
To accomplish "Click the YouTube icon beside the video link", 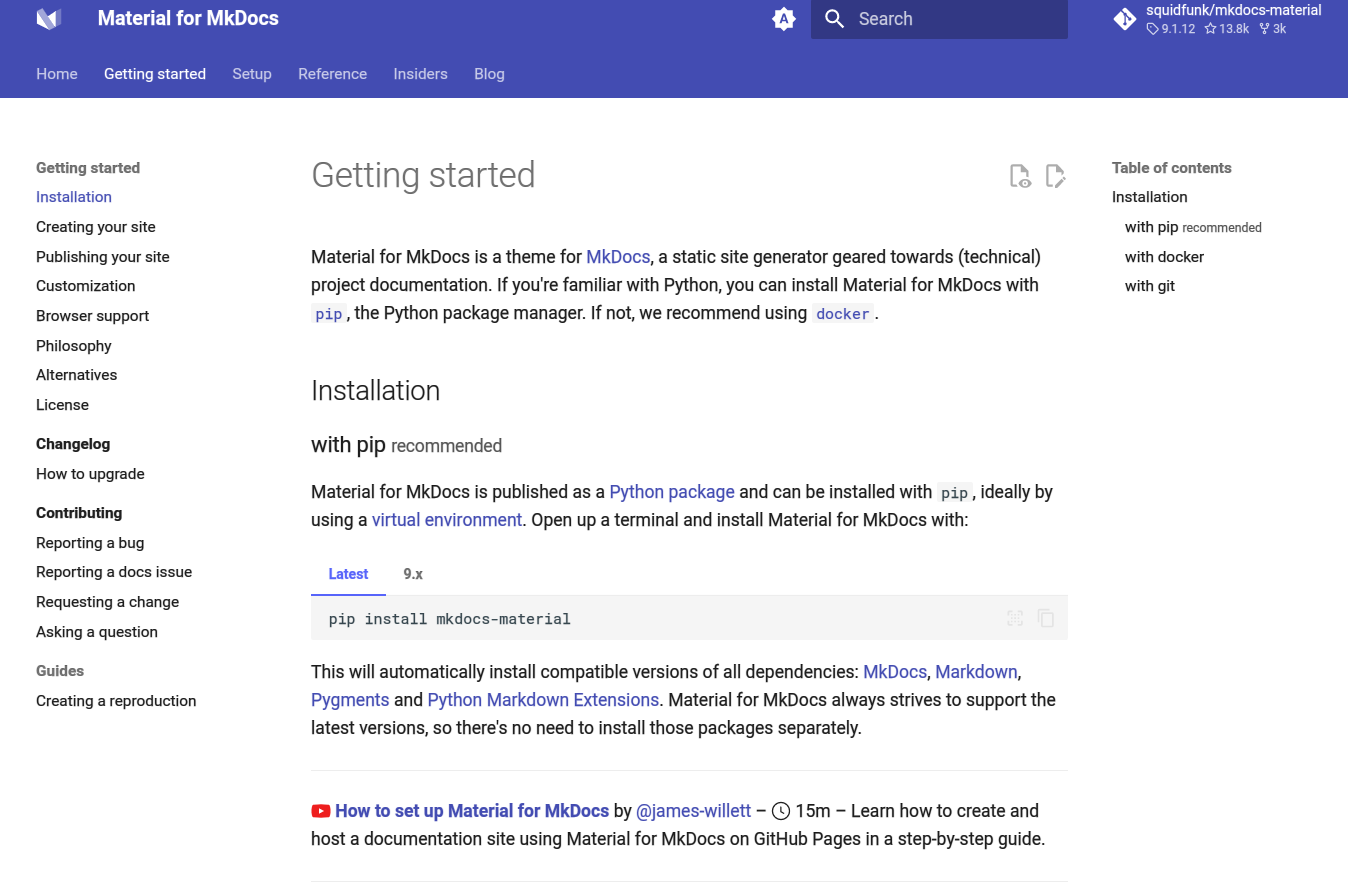I will tap(319, 811).
